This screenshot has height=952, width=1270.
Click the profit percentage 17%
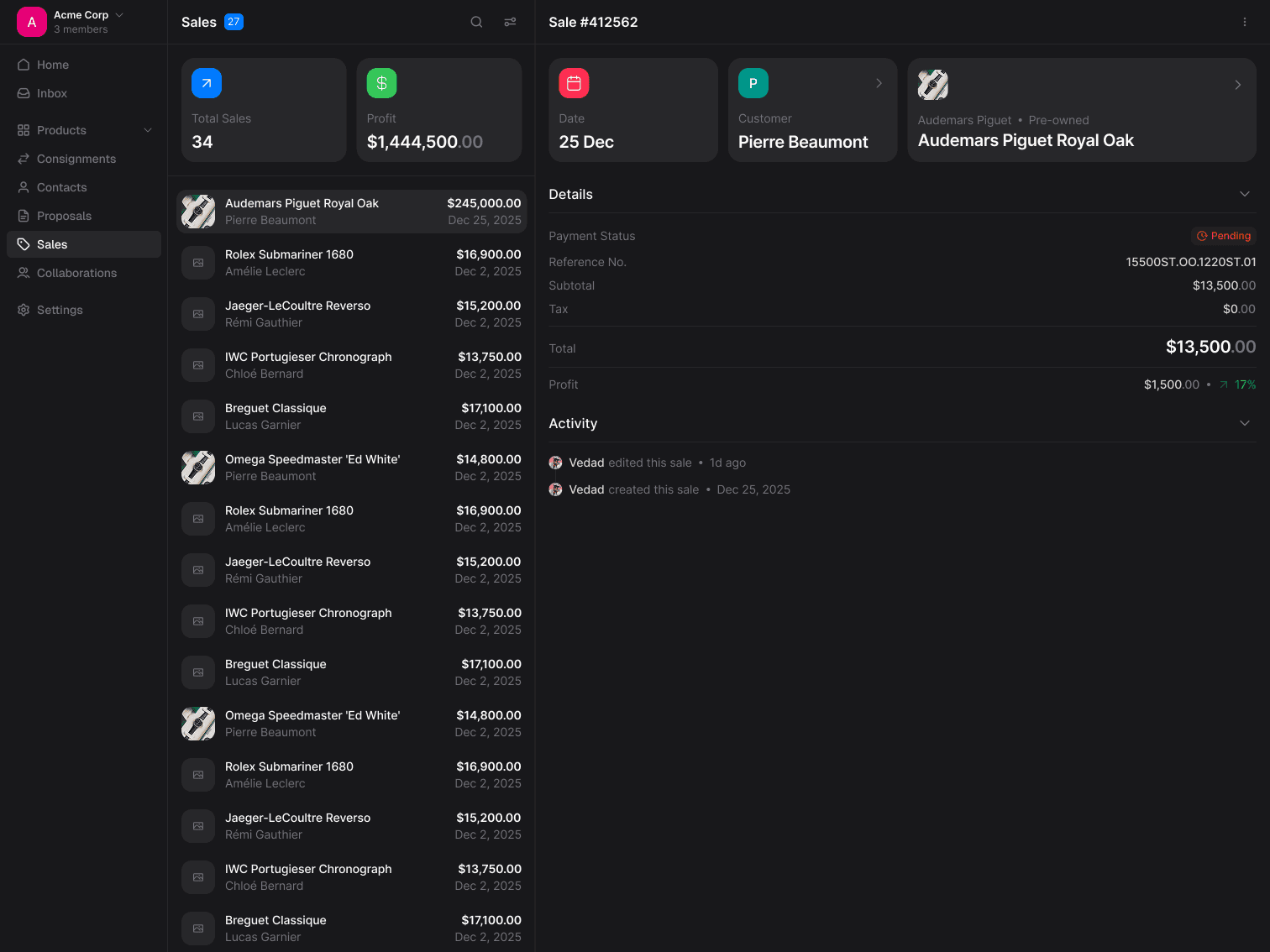click(x=1245, y=384)
